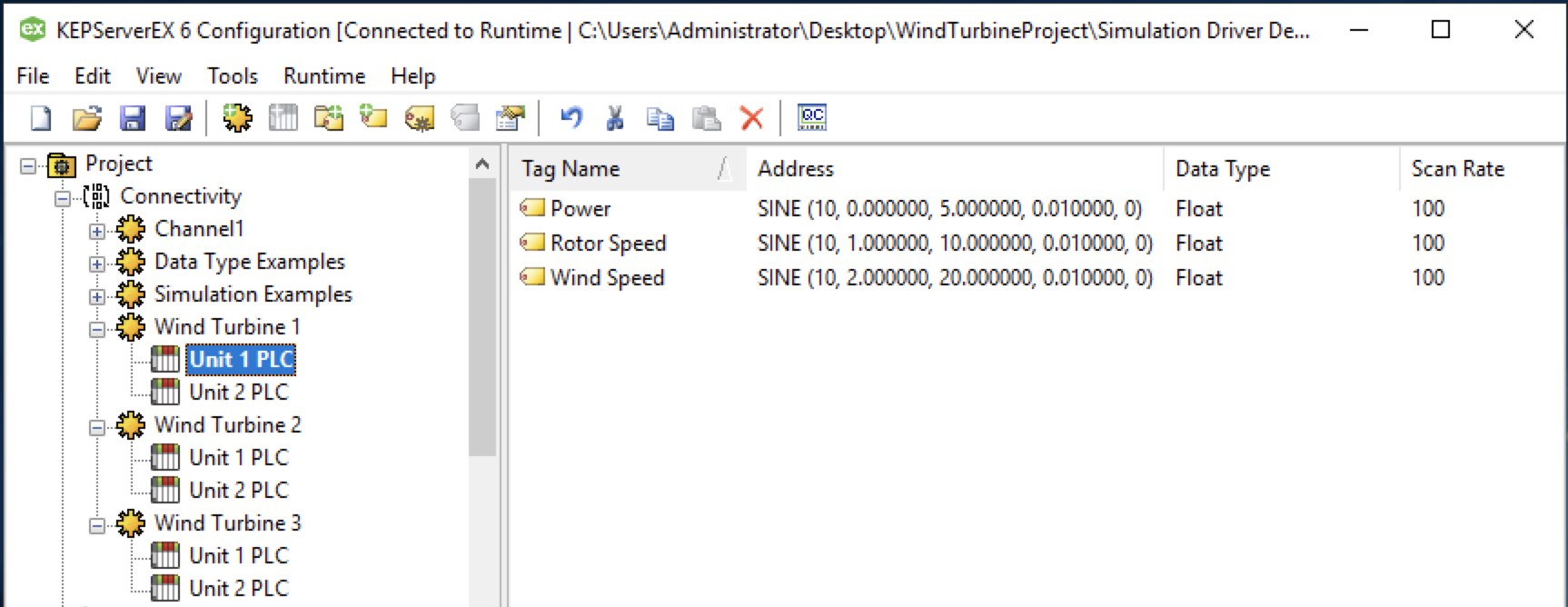Click the Undo arrow icon

point(571,118)
